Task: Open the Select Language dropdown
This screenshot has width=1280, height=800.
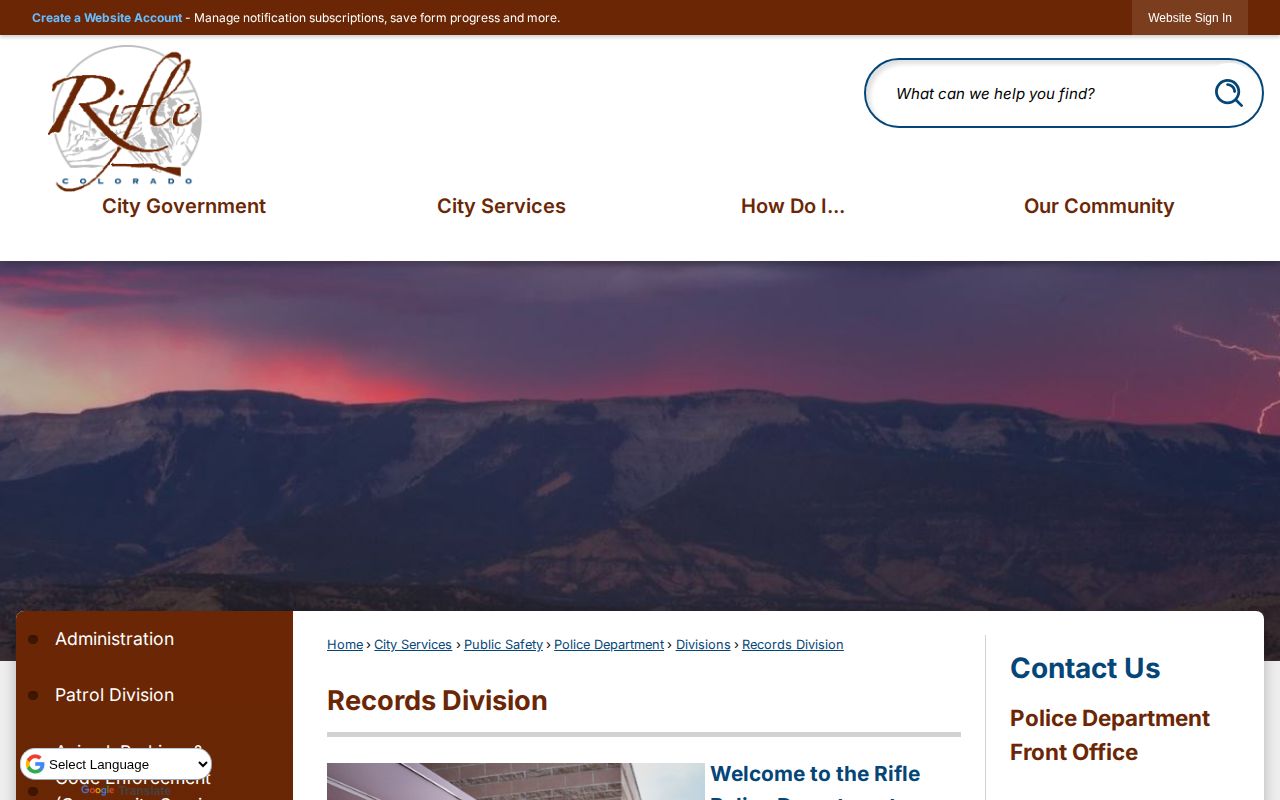Action: 116,765
